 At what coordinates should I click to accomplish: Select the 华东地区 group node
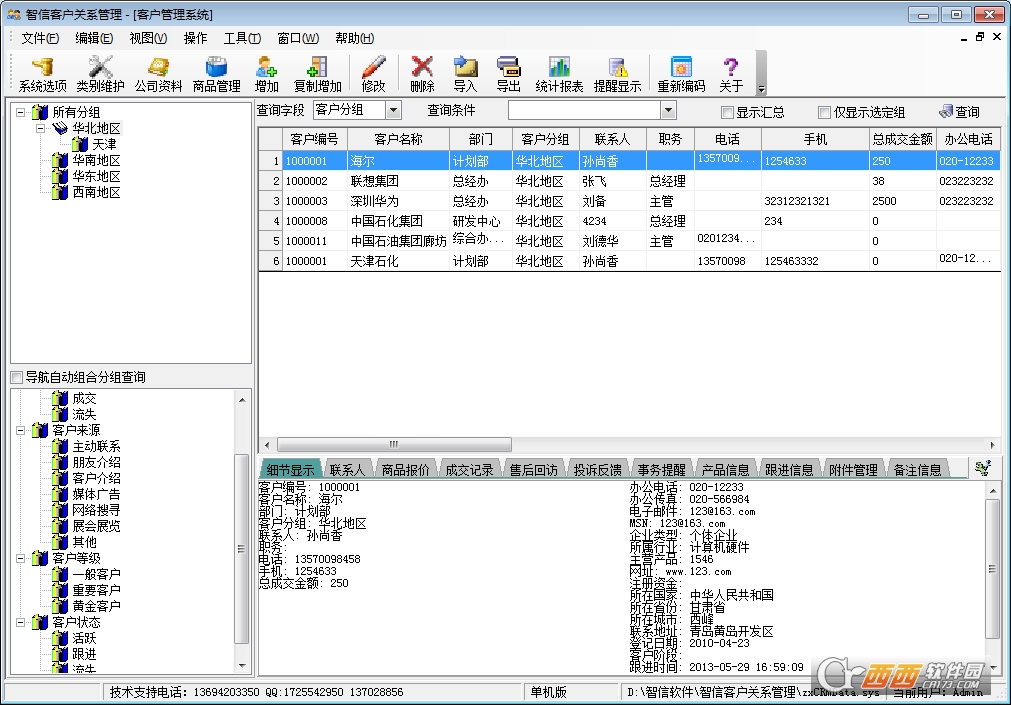click(x=96, y=176)
